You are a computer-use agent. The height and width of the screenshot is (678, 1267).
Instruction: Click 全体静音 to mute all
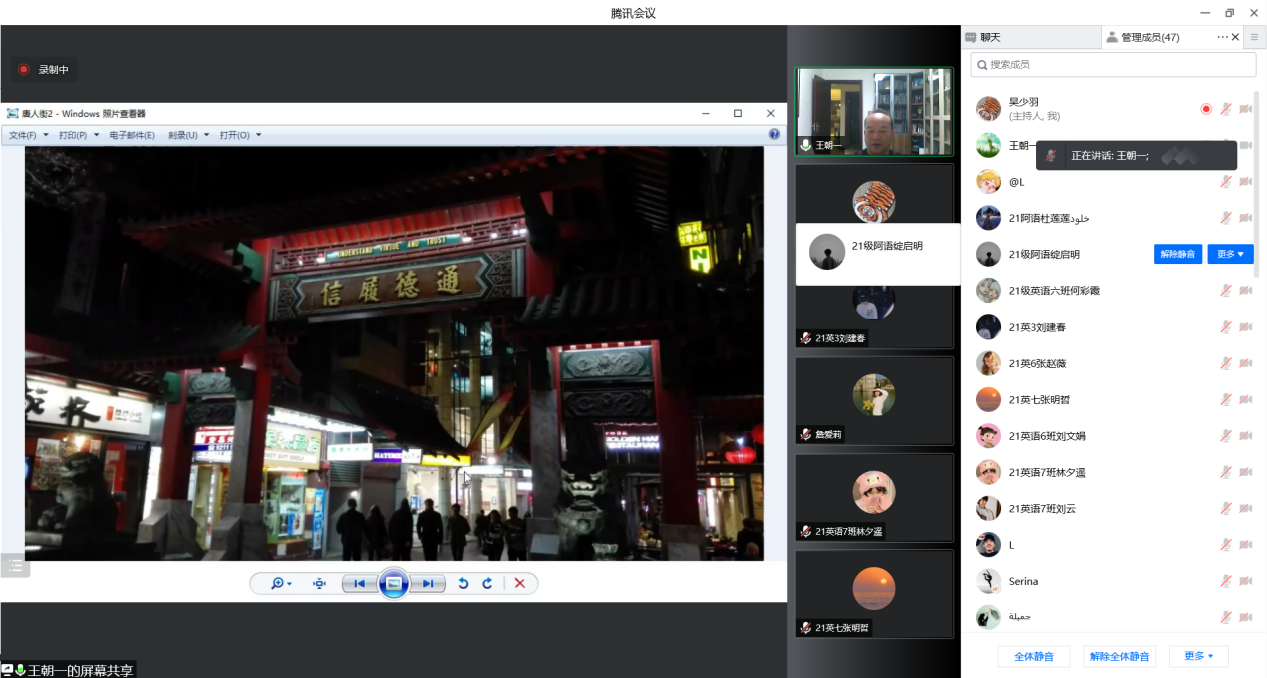pos(1033,657)
